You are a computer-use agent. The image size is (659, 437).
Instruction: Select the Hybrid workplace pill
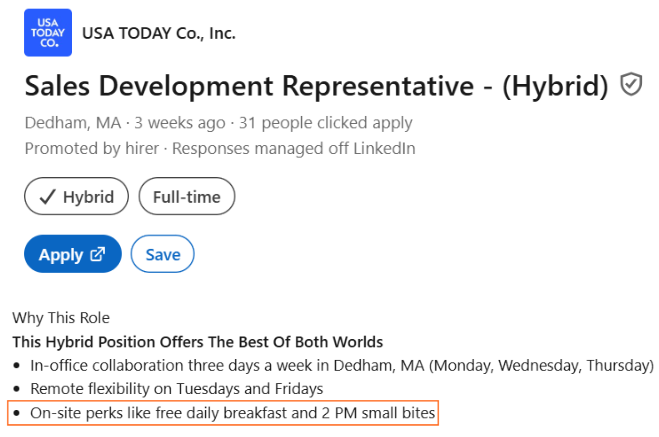pos(76,196)
